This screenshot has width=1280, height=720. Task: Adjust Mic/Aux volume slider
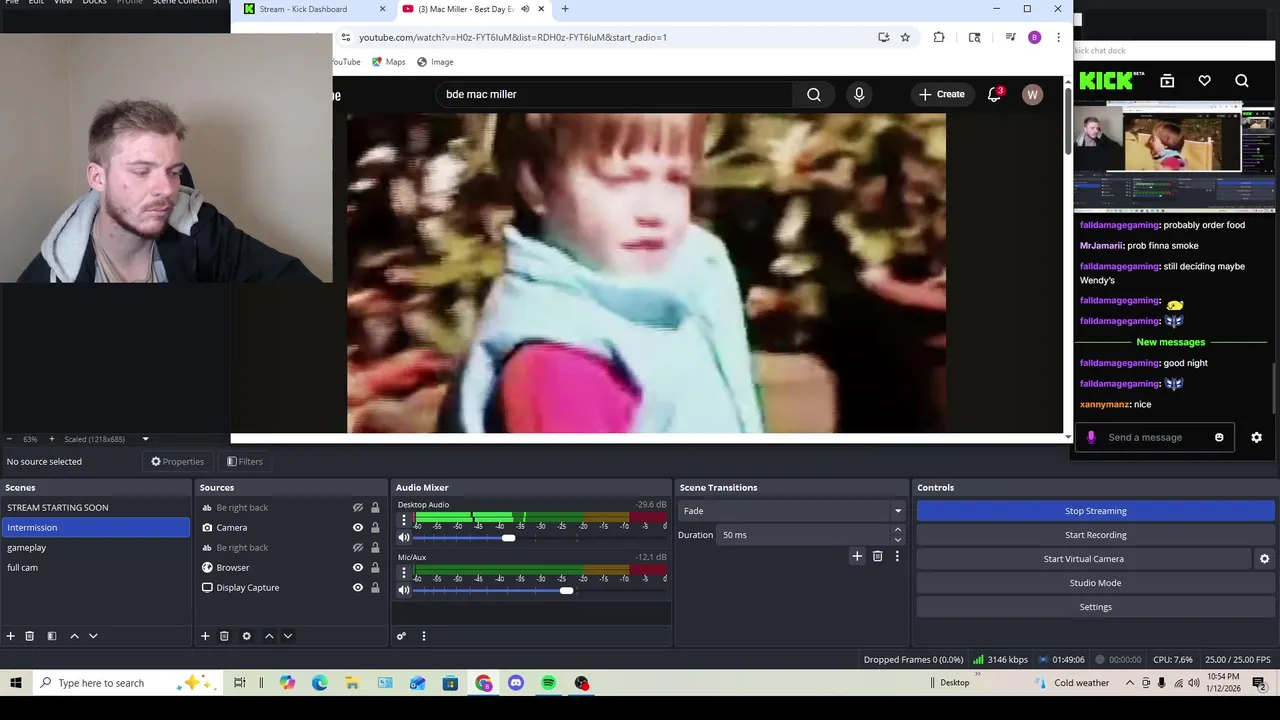coord(566,591)
